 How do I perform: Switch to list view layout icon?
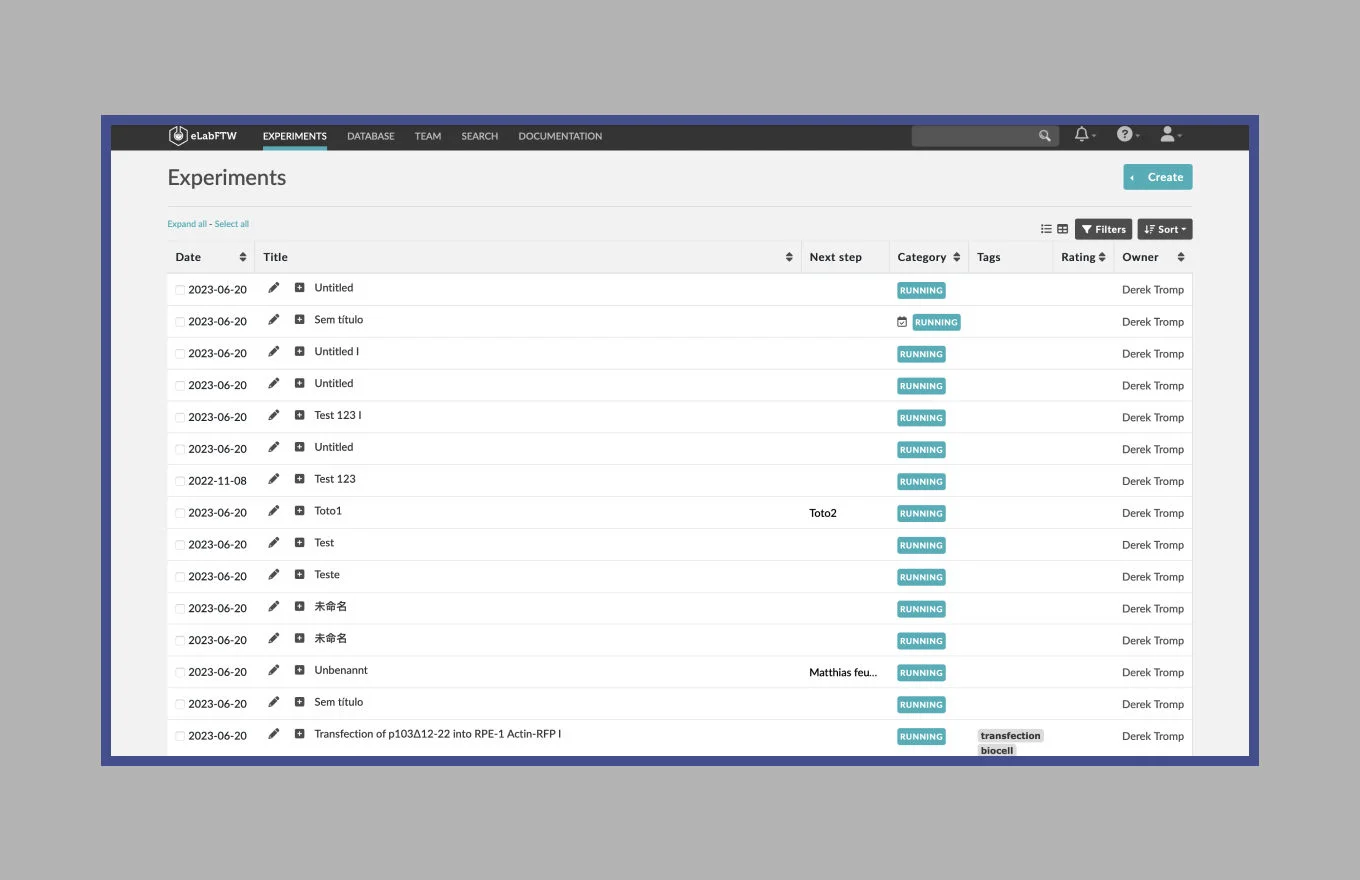pos(1046,229)
